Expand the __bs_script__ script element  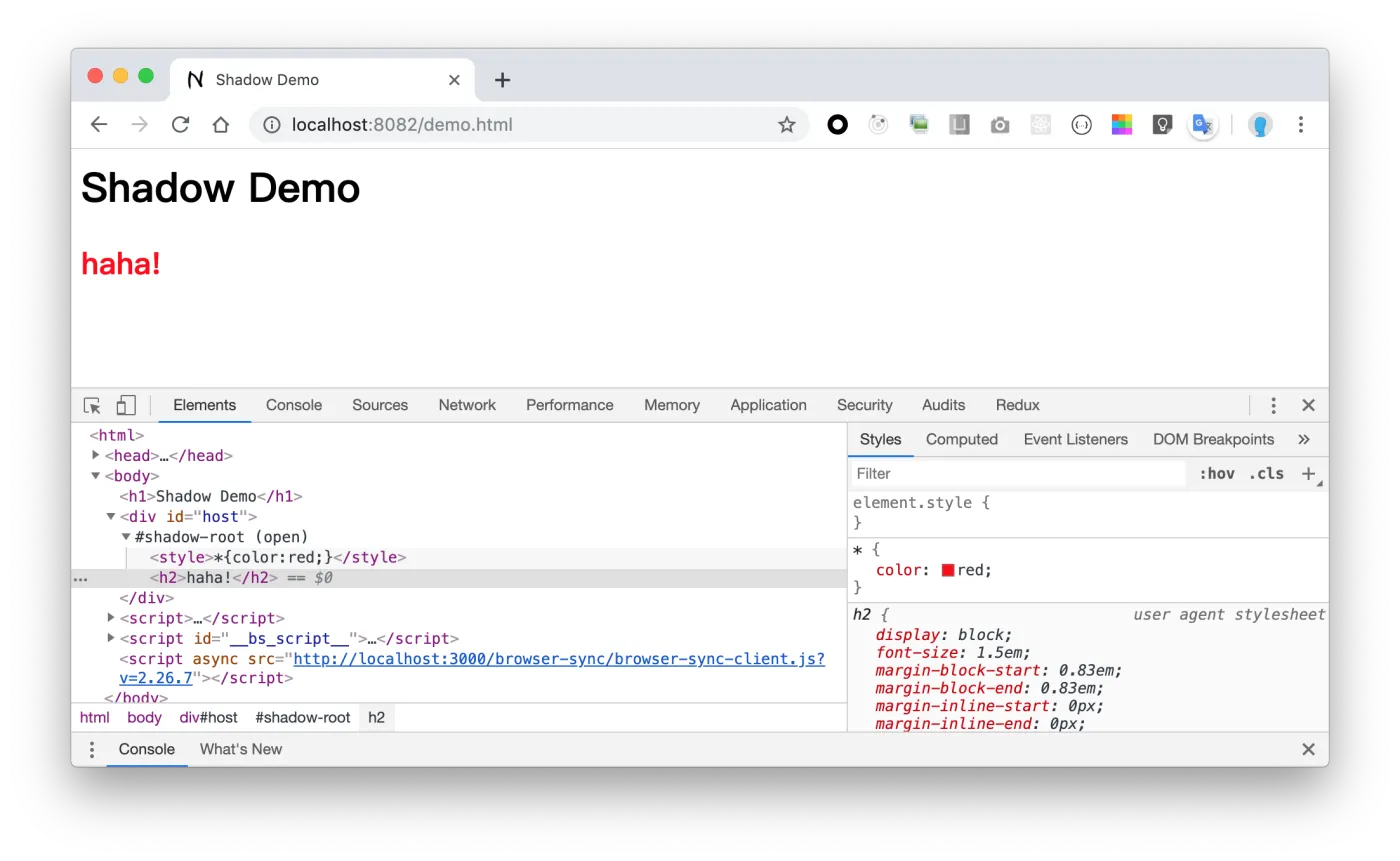[111, 638]
